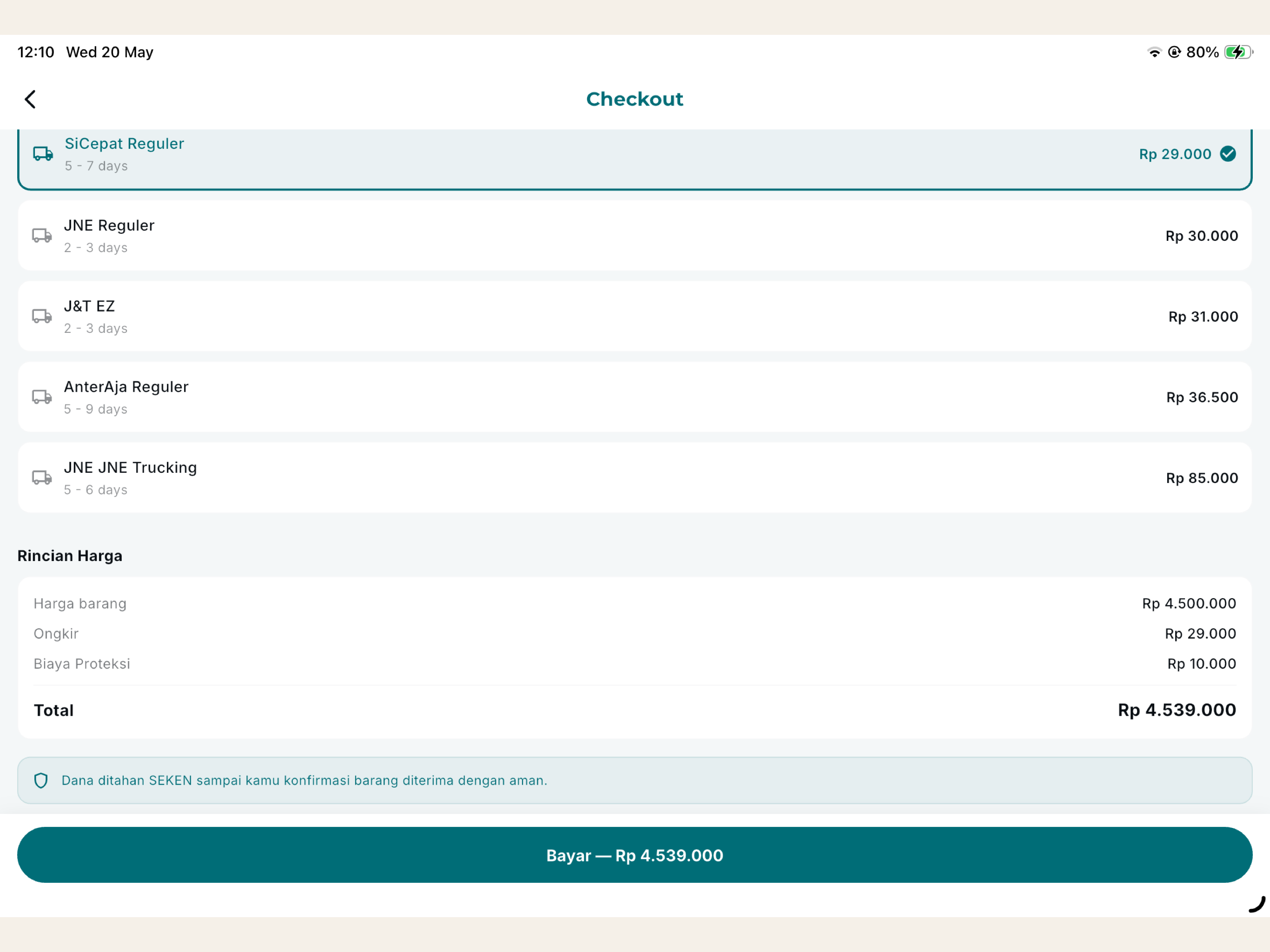The image size is (1270, 952).
Task: Tap the J&T EZ truck icon
Action: pyautogui.click(x=42, y=317)
